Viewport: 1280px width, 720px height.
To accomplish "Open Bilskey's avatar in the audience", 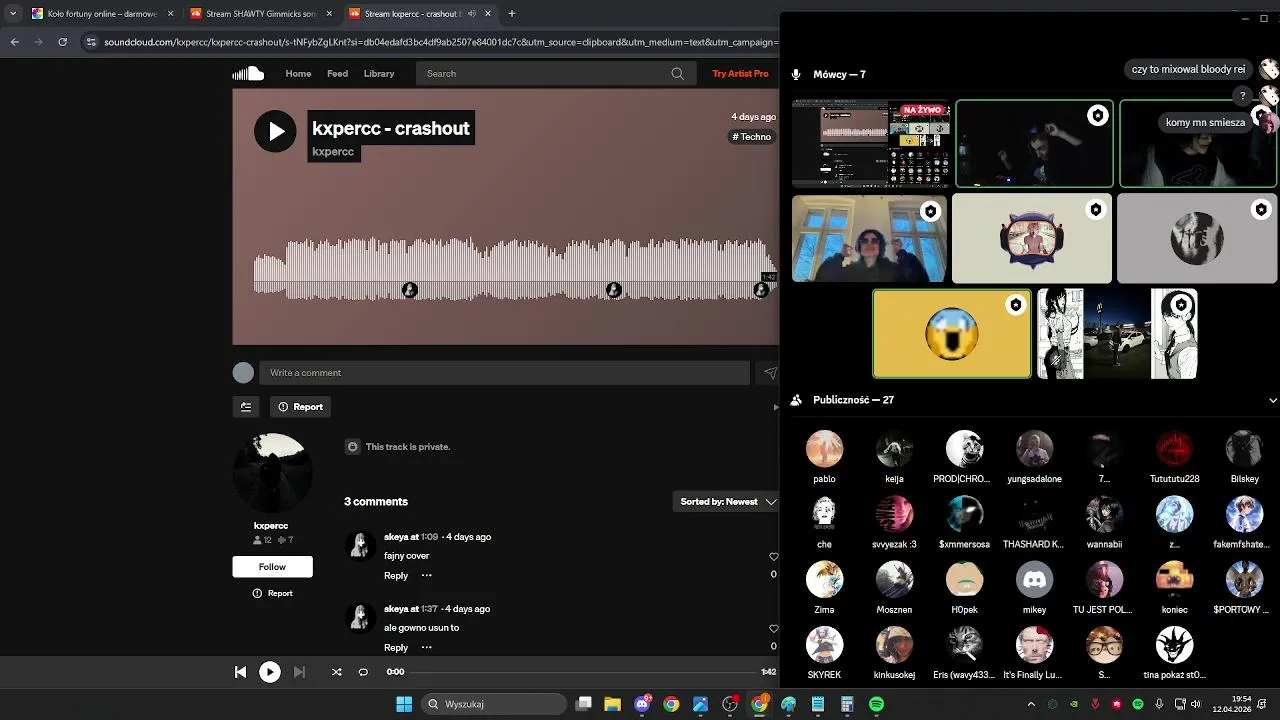I will [x=1244, y=449].
